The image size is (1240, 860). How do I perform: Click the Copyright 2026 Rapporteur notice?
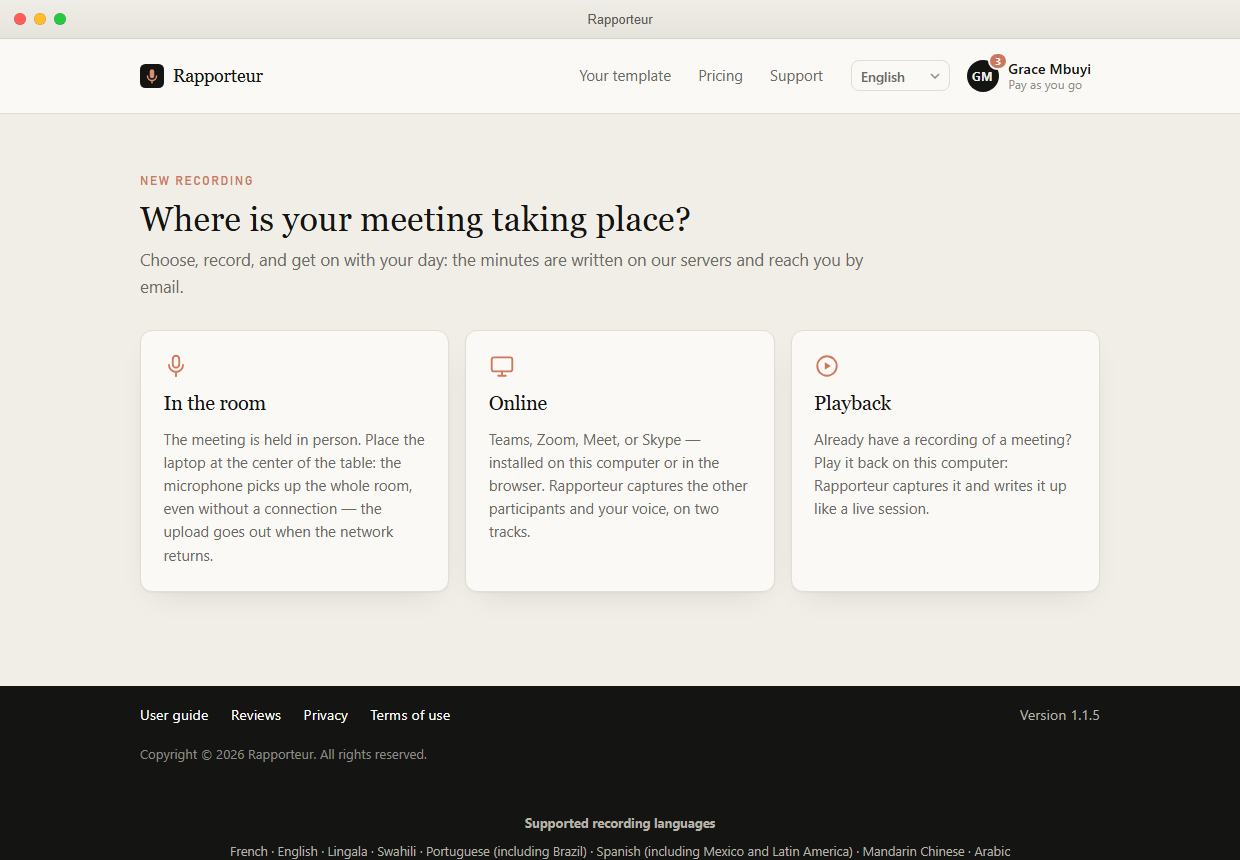(x=283, y=754)
